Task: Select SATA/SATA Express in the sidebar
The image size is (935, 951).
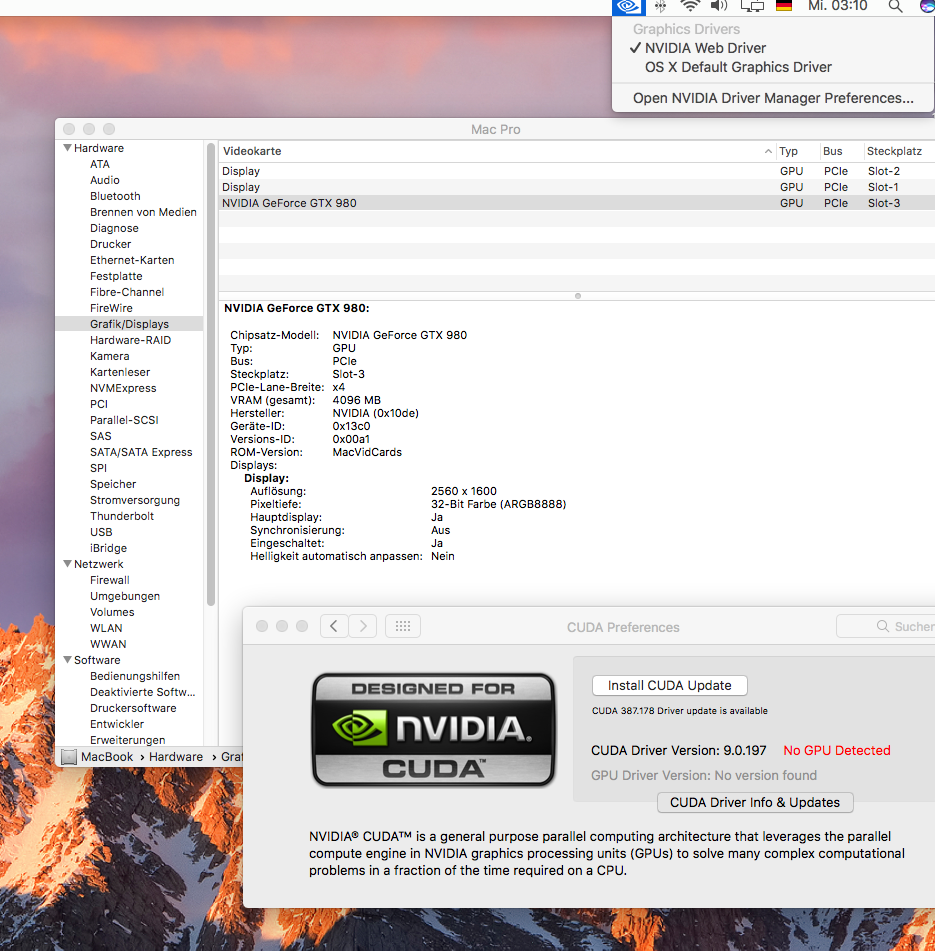Action: [141, 452]
